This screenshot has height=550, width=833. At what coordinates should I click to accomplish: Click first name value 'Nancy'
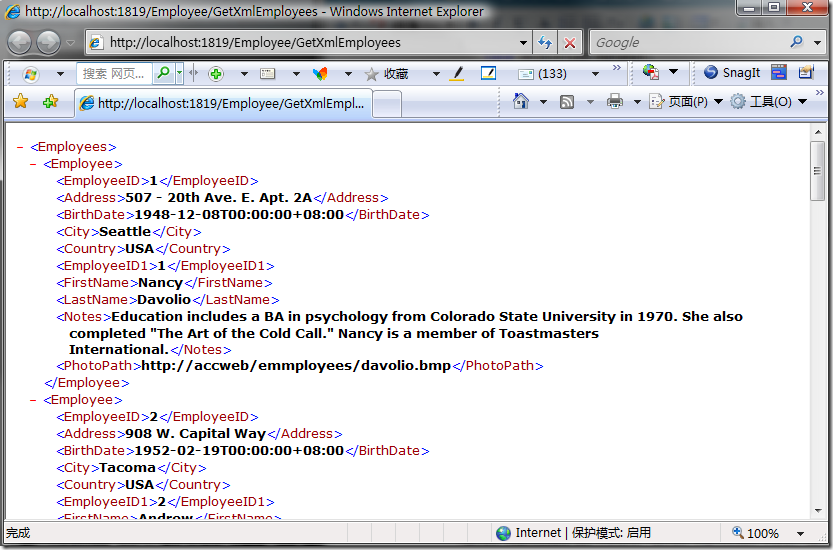tap(160, 283)
